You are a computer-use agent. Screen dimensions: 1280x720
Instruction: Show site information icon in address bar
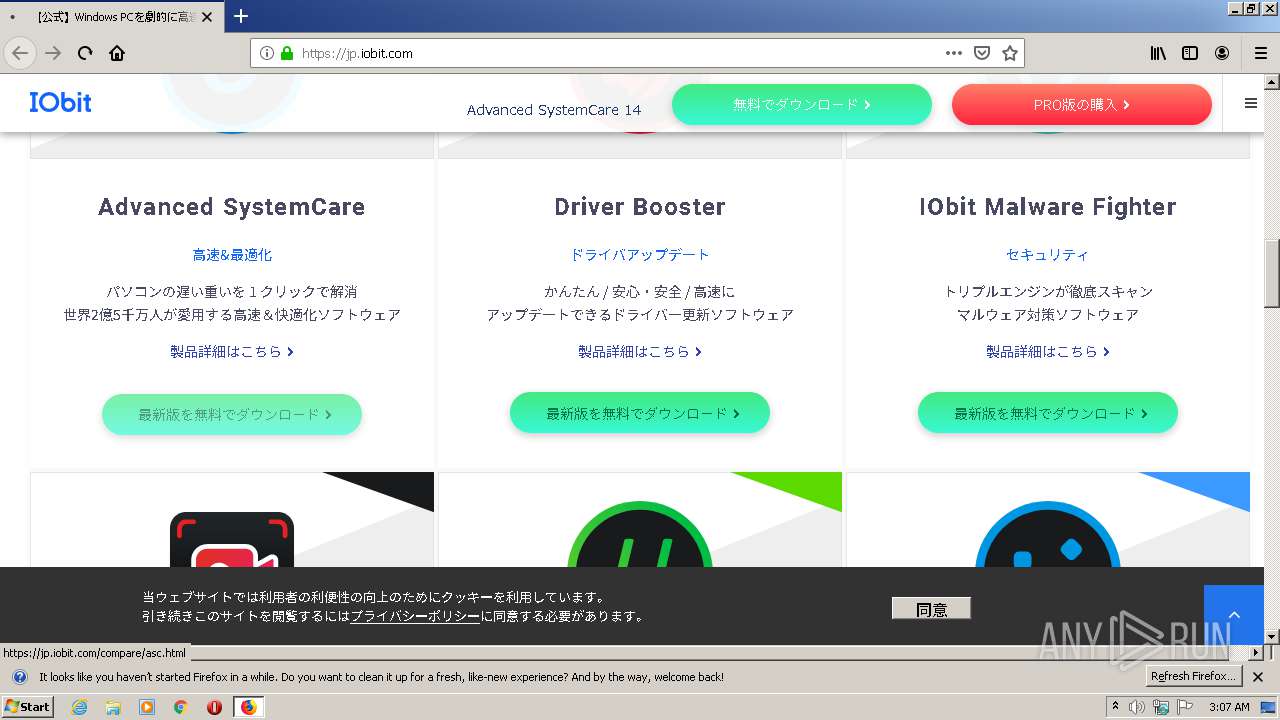[x=267, y=53]
